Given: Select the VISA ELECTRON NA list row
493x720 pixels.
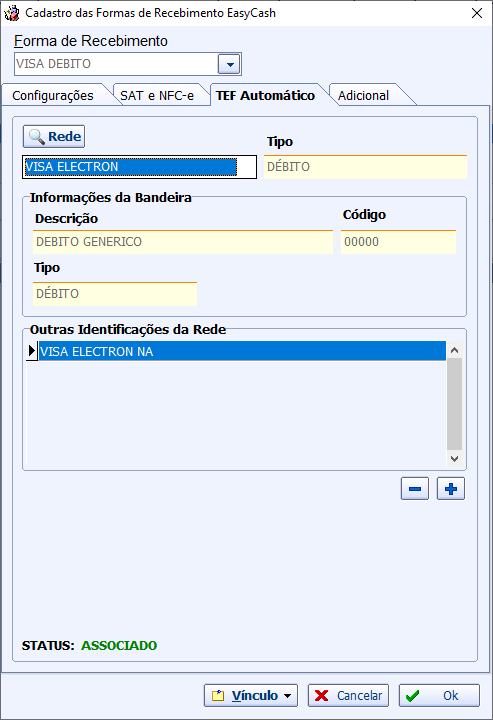Looking at the screenshot, I should coord(242,351).
